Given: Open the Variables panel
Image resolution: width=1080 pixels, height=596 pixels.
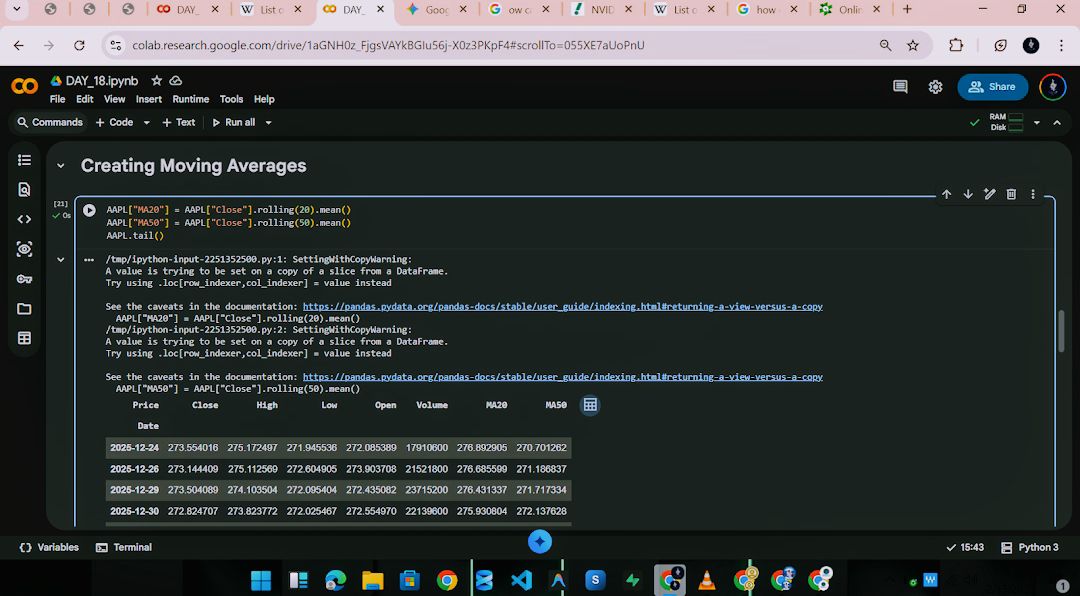Looking at the screenshot, I should 50,548.
